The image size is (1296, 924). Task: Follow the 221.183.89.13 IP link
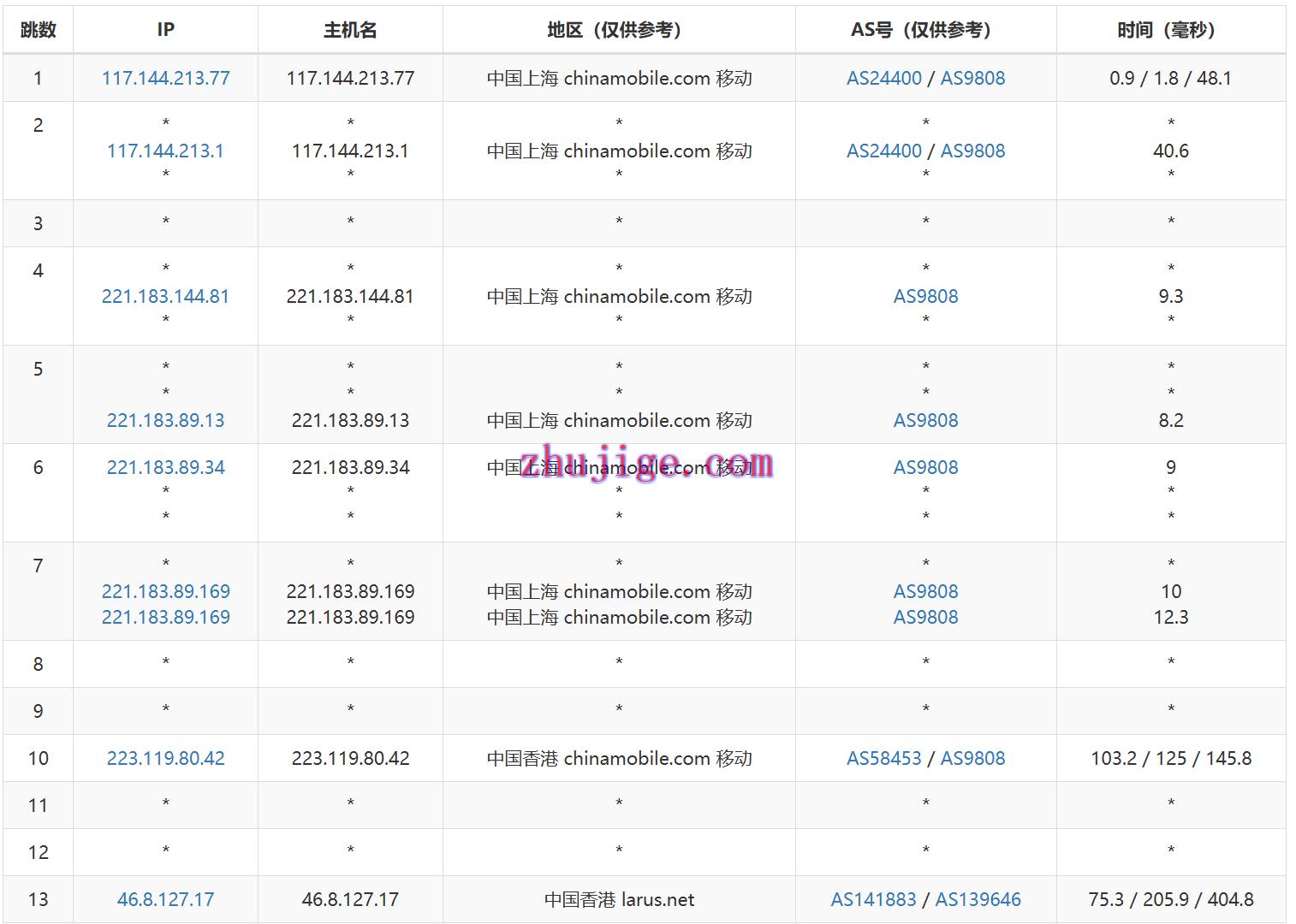(165, 420)
